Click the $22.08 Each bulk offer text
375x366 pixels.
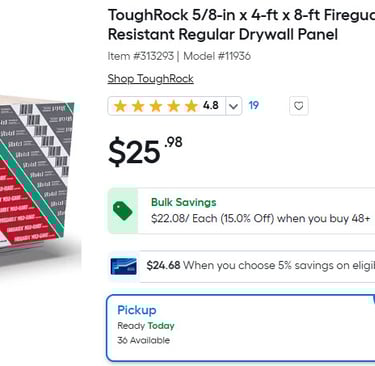260,219
